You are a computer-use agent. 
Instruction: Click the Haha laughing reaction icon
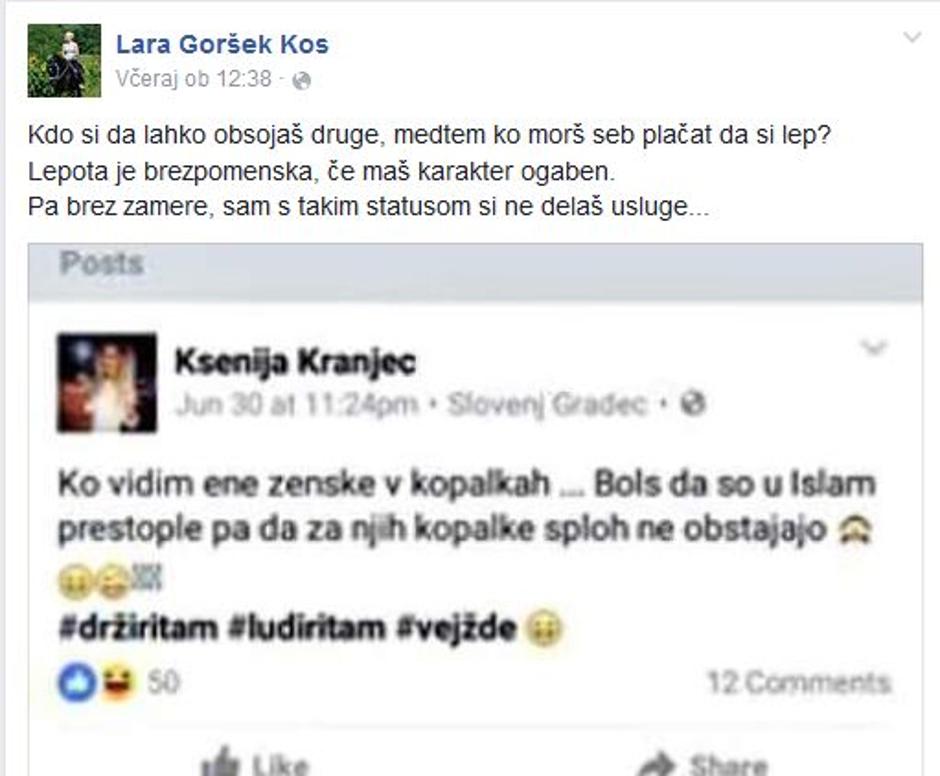[118, 682]
